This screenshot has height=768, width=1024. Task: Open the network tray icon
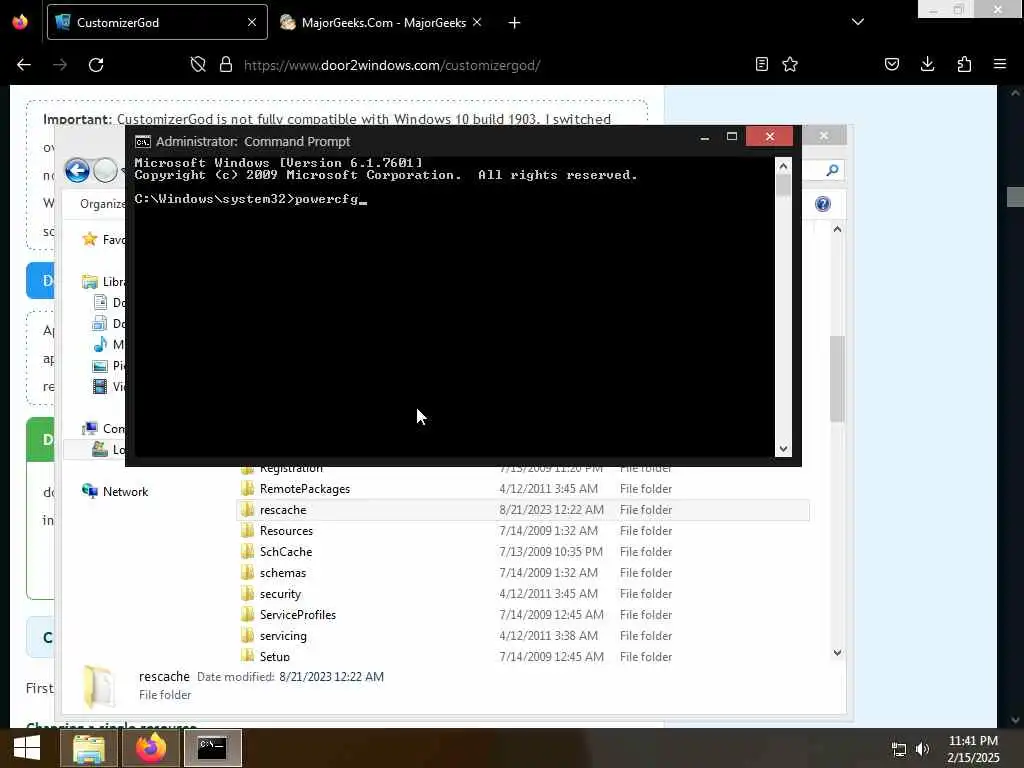[x=899, y=749]
